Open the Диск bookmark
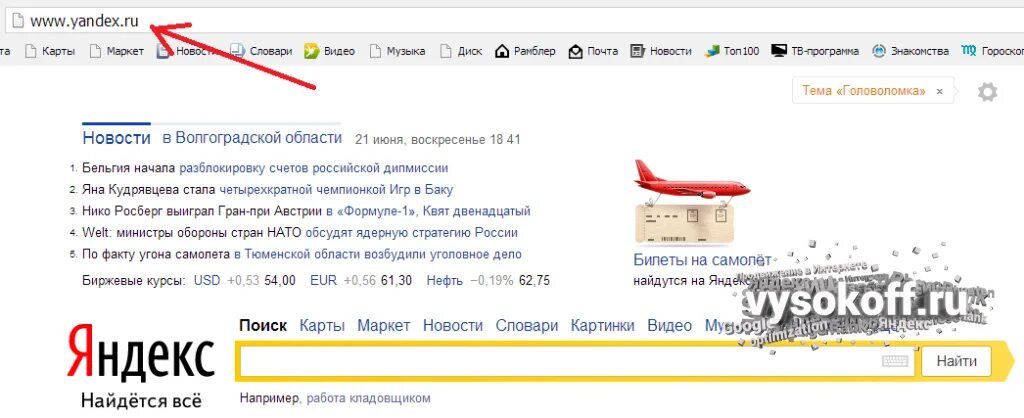Screen dimensions: 1024x418 coord(461,51)
